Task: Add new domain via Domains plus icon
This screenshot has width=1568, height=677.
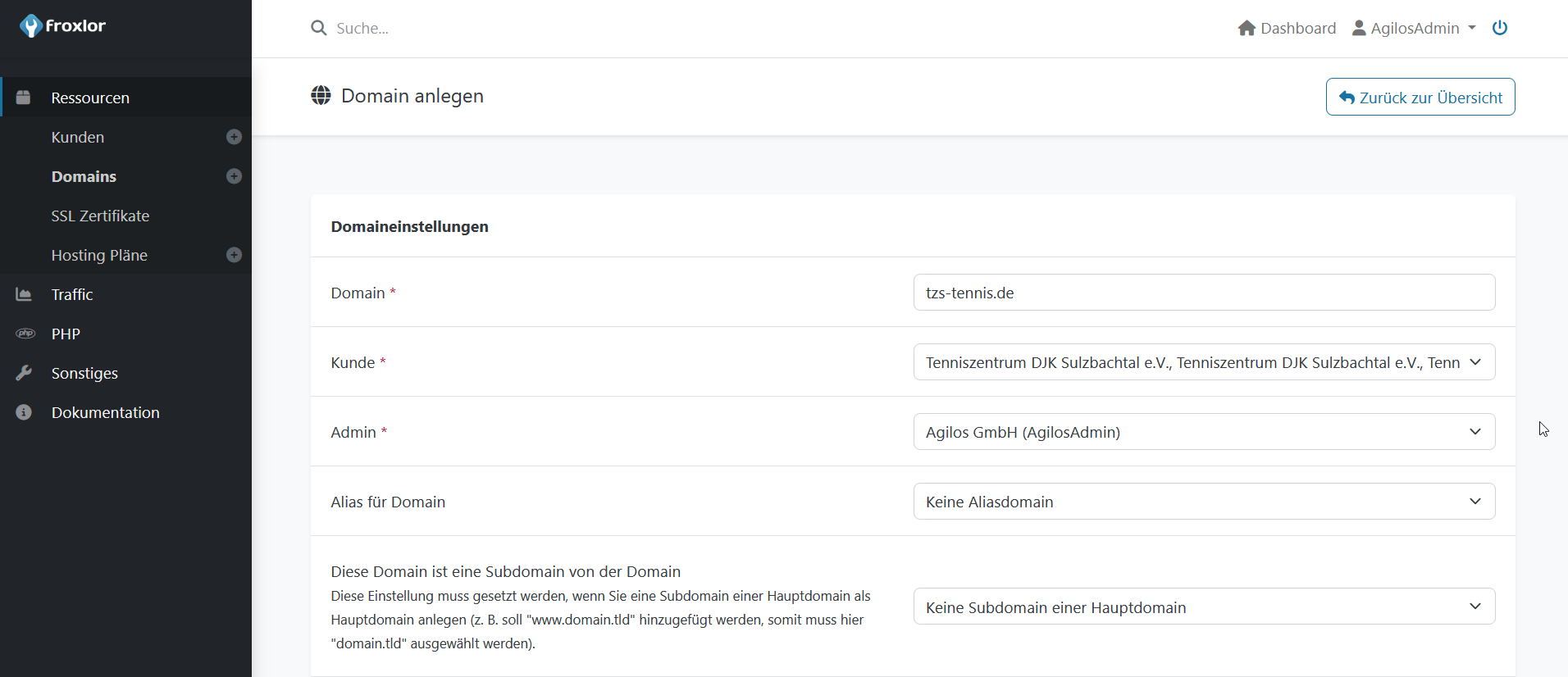Action: pyautogui.click(x=234, y=176)
